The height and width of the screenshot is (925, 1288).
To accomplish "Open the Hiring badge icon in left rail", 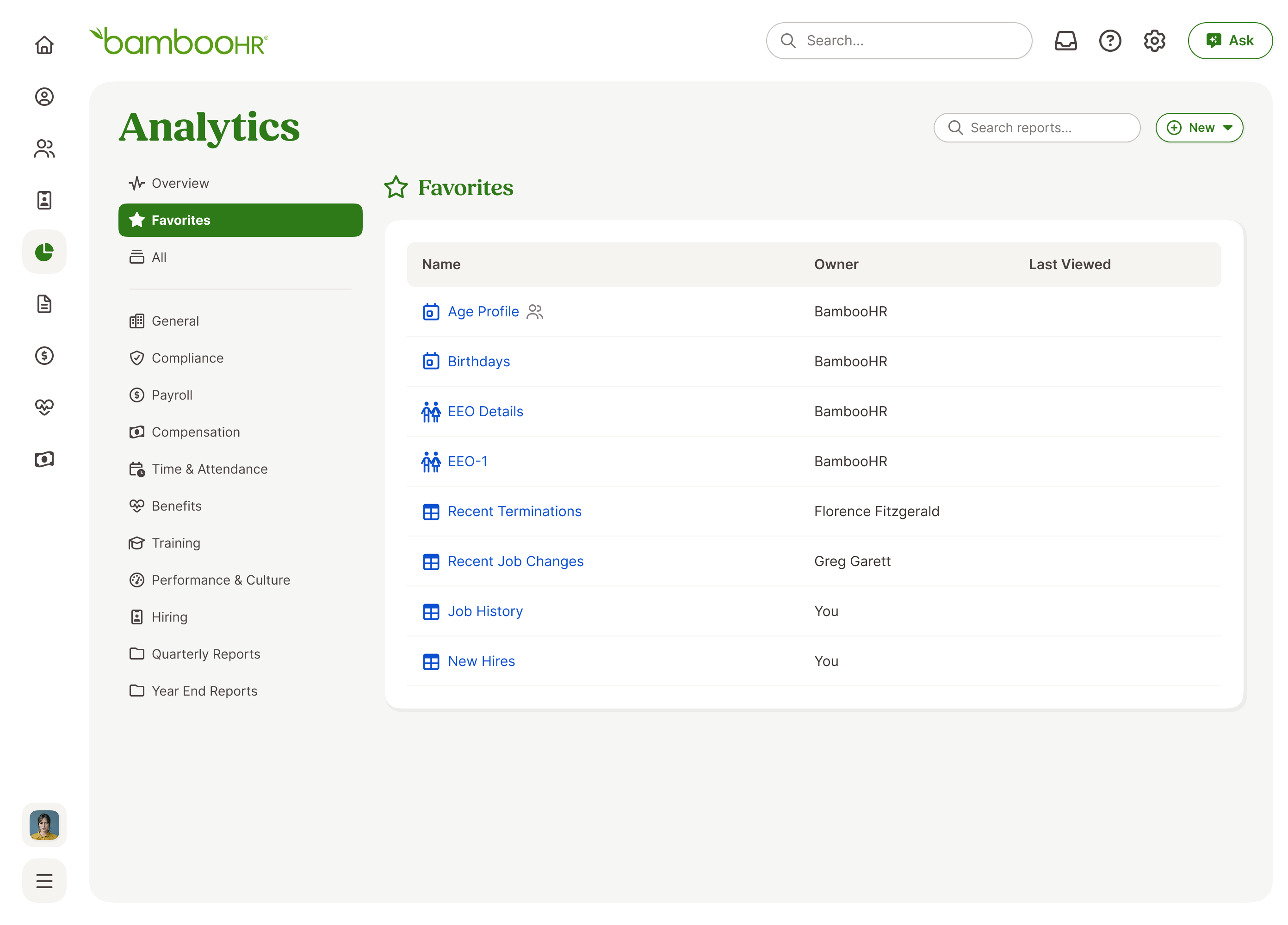I will point(44,200).
